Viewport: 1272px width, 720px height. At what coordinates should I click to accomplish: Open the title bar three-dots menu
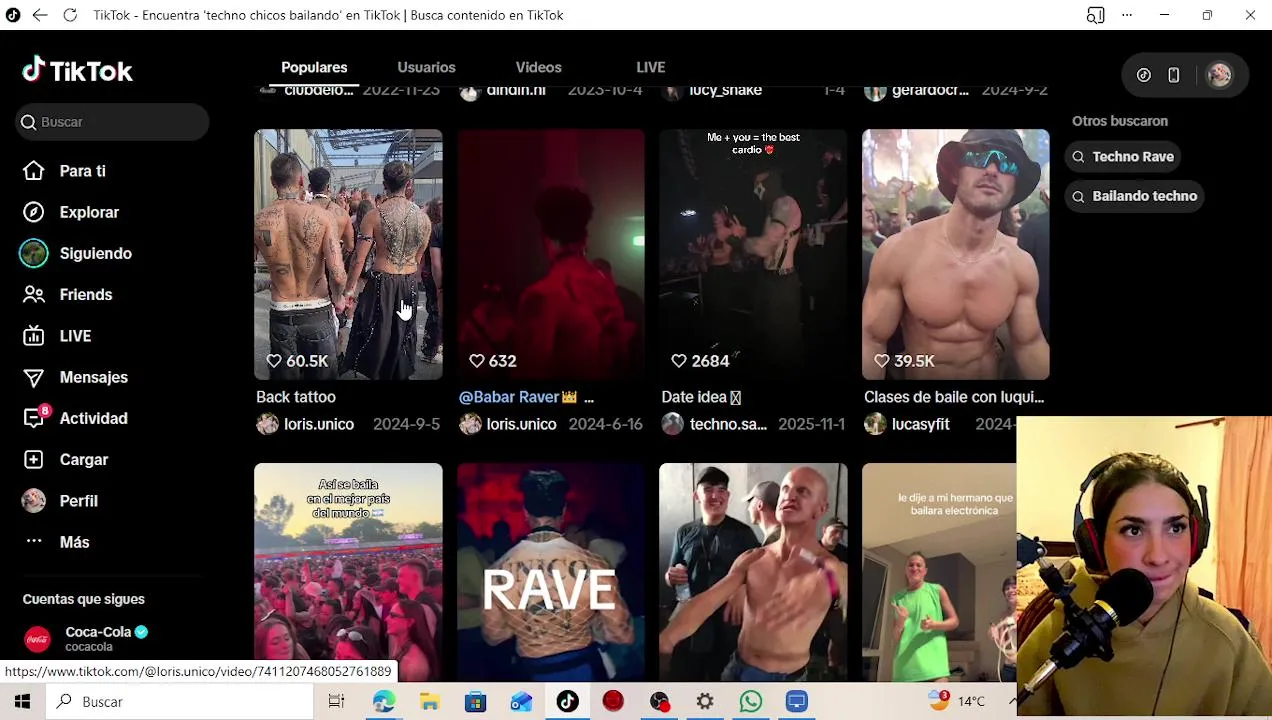(1127, 15)
